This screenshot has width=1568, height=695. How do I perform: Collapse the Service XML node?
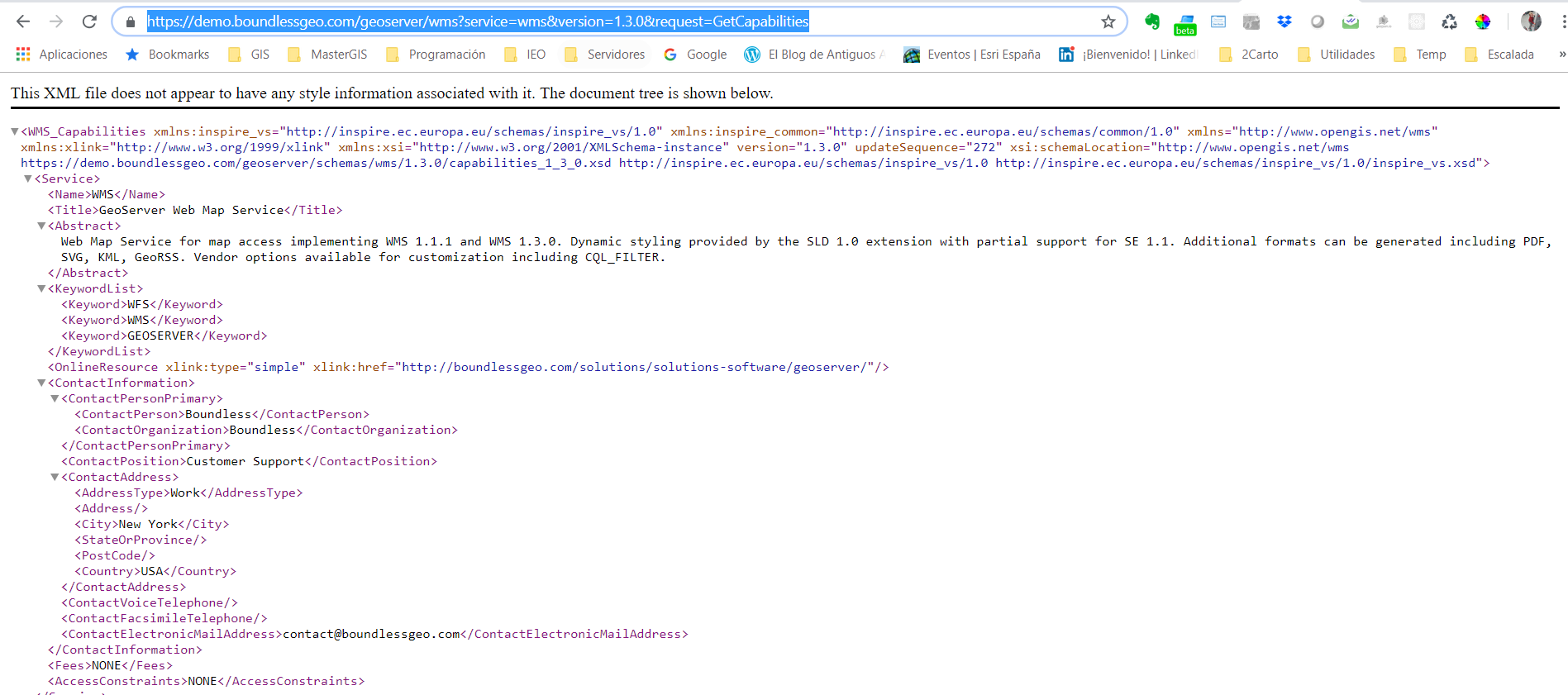point(28,179)
